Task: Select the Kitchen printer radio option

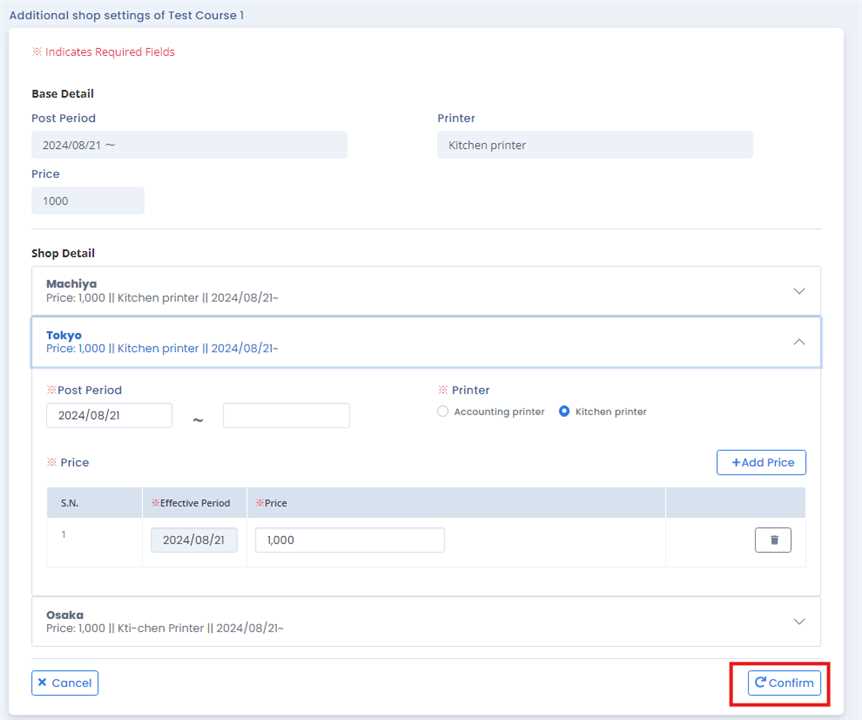Action: 564,412
